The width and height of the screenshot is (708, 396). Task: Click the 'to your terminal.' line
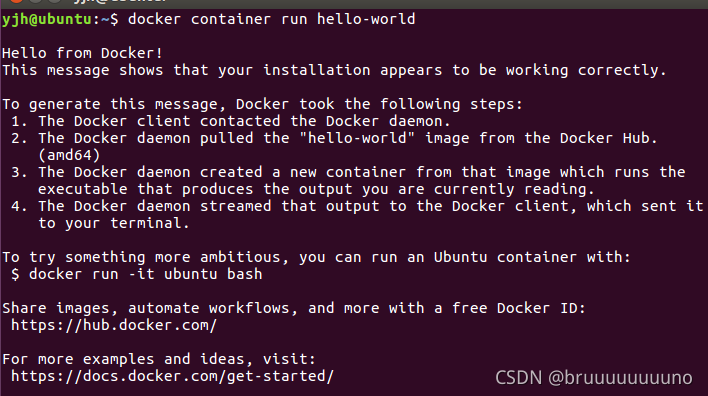coord(113,223)
